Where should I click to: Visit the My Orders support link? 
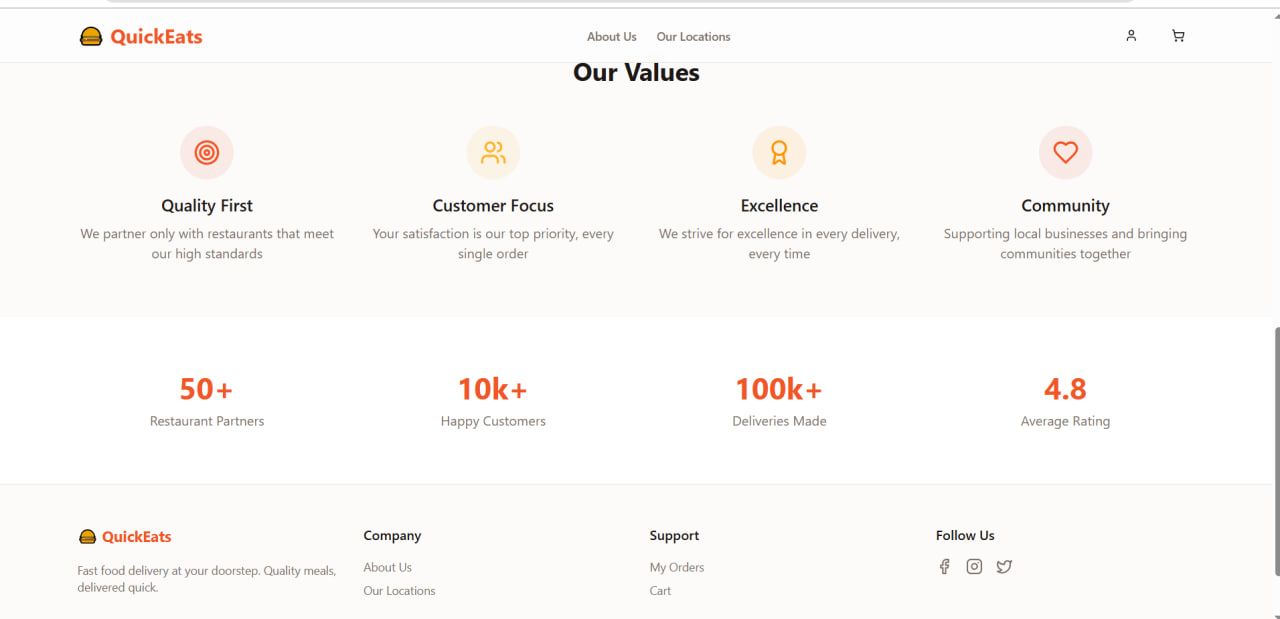pyautogui.click(x=677, y=567)
